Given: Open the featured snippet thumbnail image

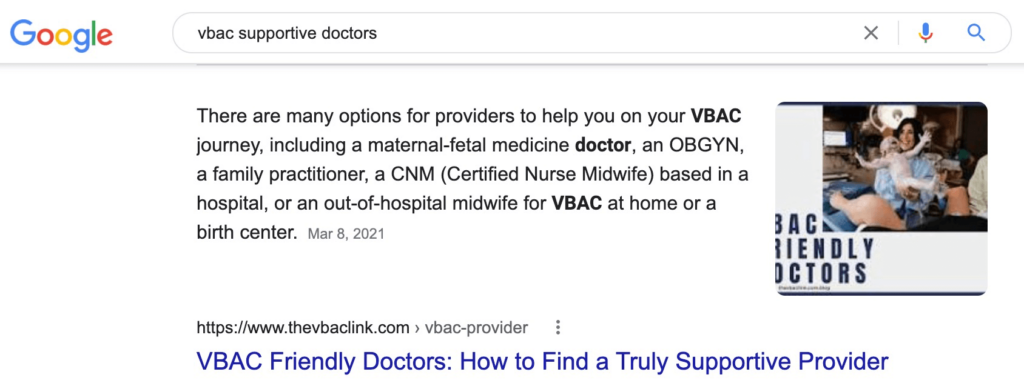Looking at the screenshot, I should pos(882,198).
